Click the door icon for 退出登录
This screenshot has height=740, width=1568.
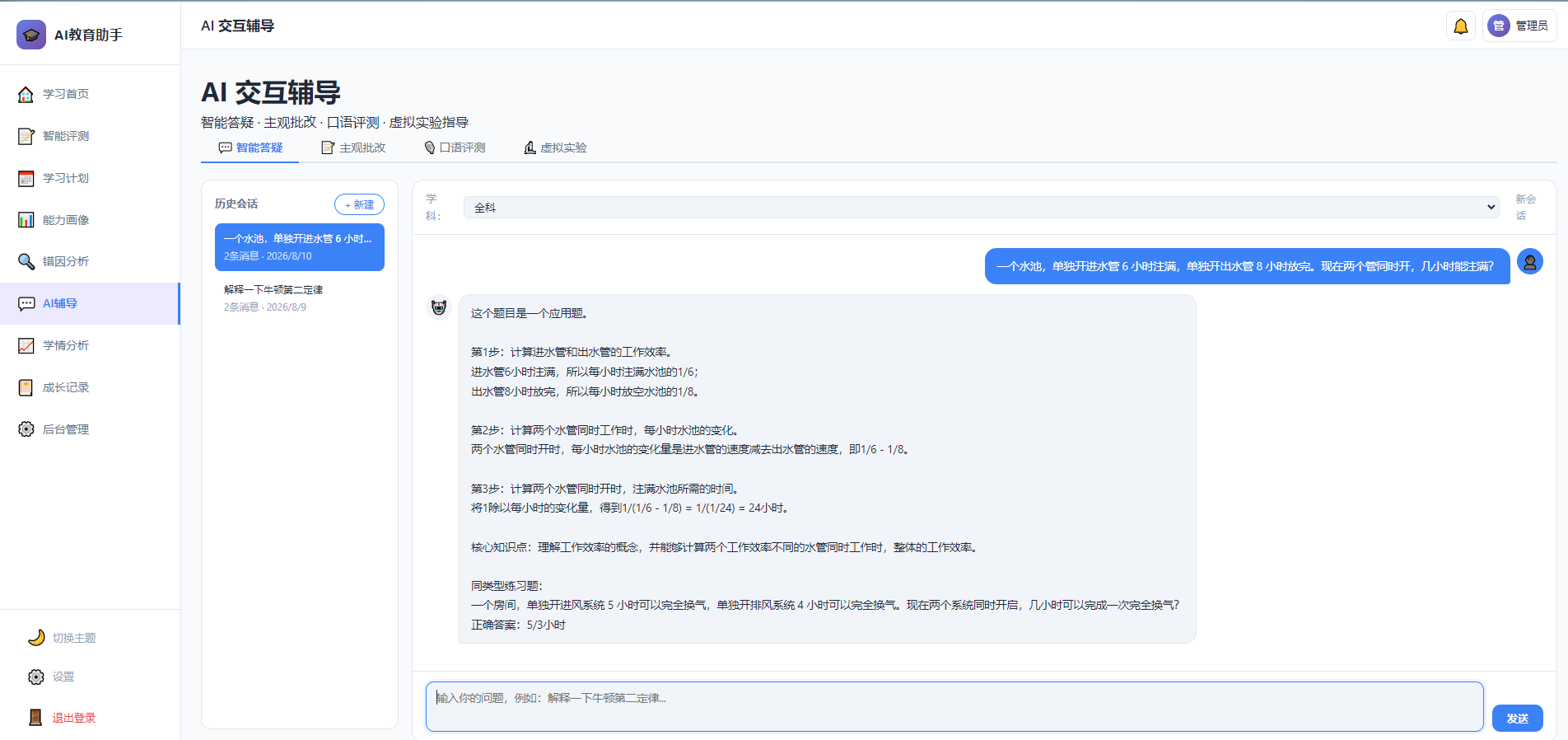click(x=36, y=718)
